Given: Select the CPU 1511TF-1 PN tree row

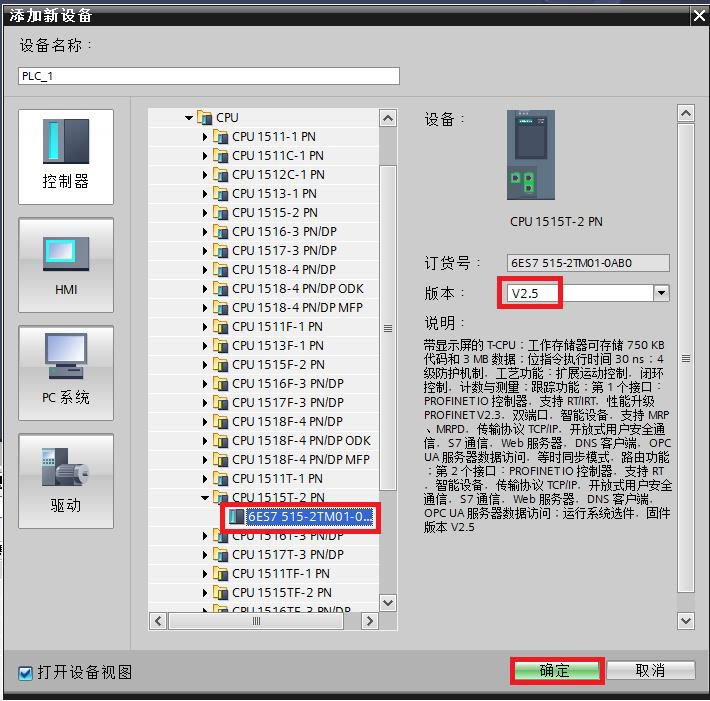Looking at the screenshot, I should coord(264,573).
